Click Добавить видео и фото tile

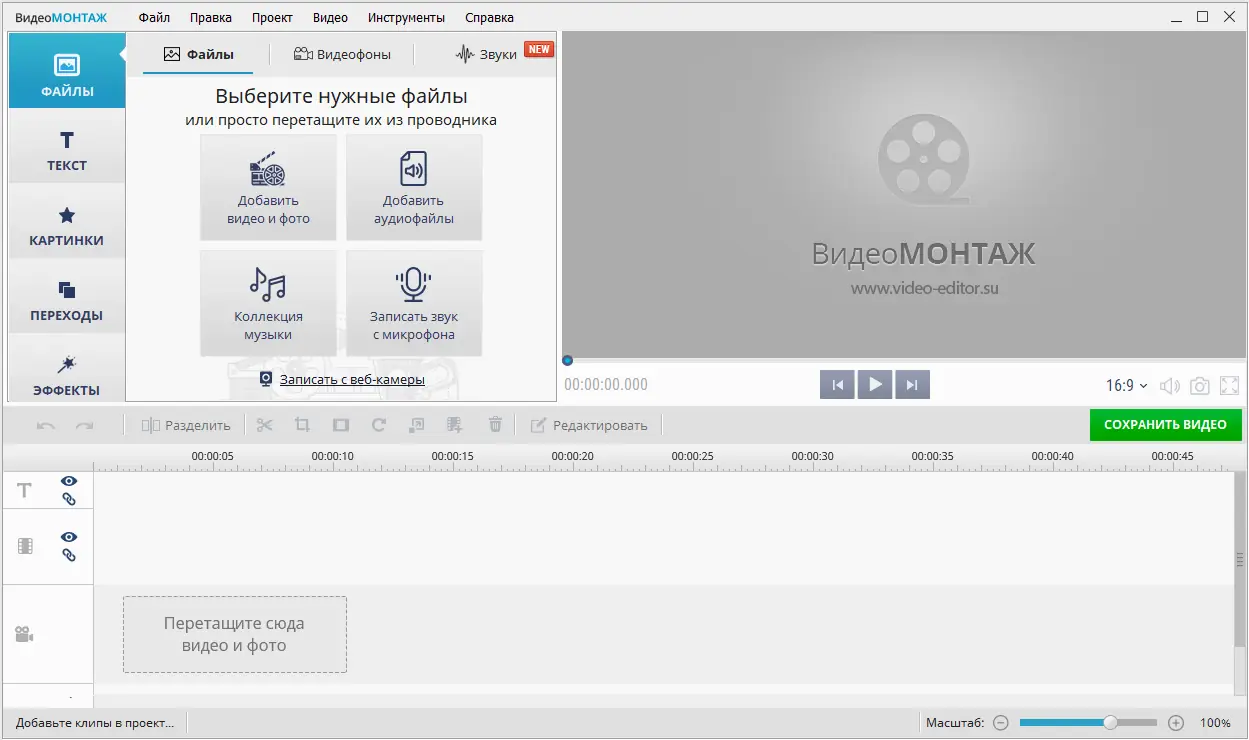[x=268, y=187]
